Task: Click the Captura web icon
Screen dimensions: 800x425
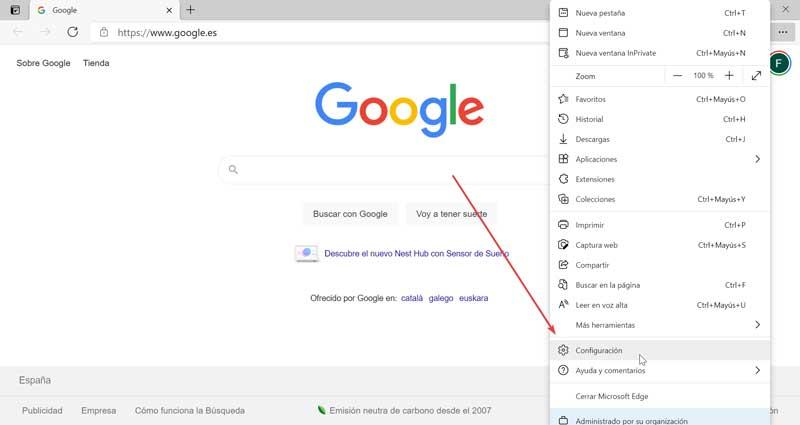Action: point(563,245)
